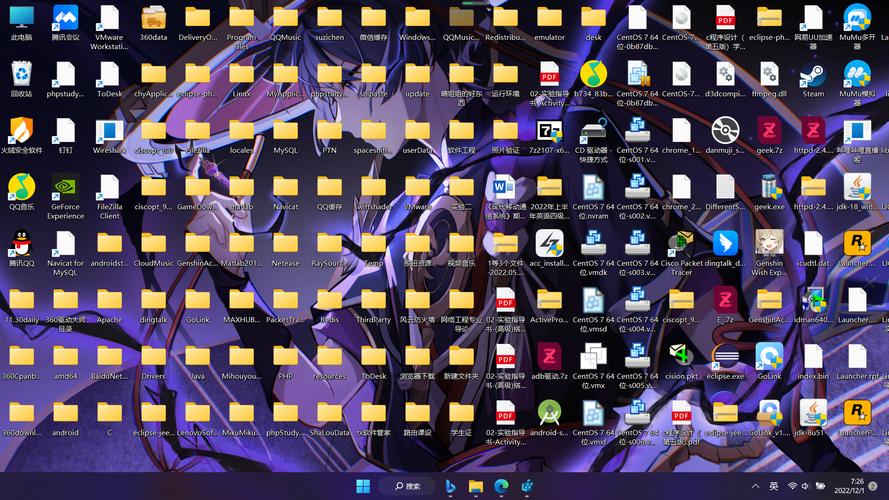The width and height of the screenshot is (889, 500).
Task: Click the taskbar search box
Action: [x=408, y=486]
